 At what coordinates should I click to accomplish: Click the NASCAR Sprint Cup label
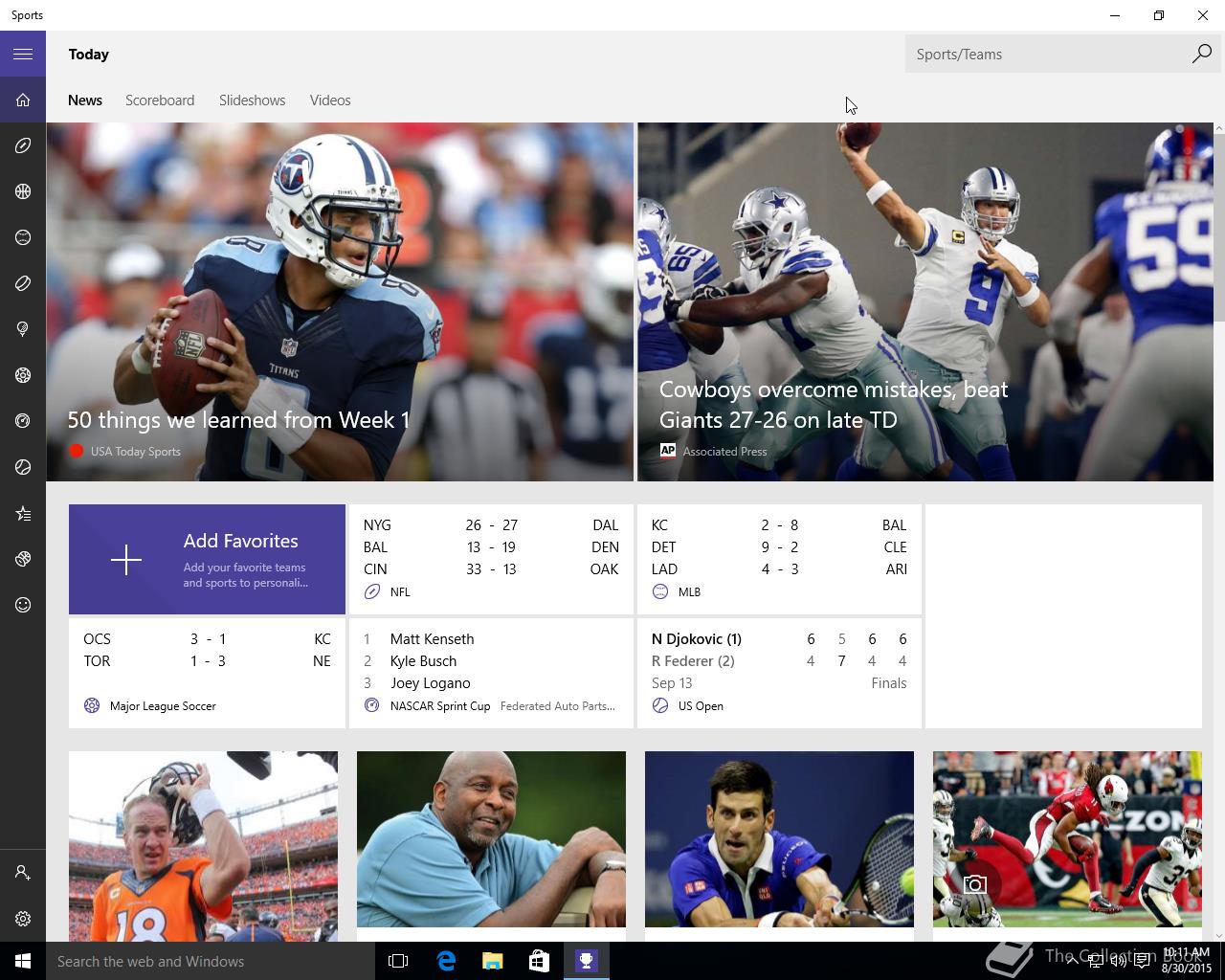point(440,705)
